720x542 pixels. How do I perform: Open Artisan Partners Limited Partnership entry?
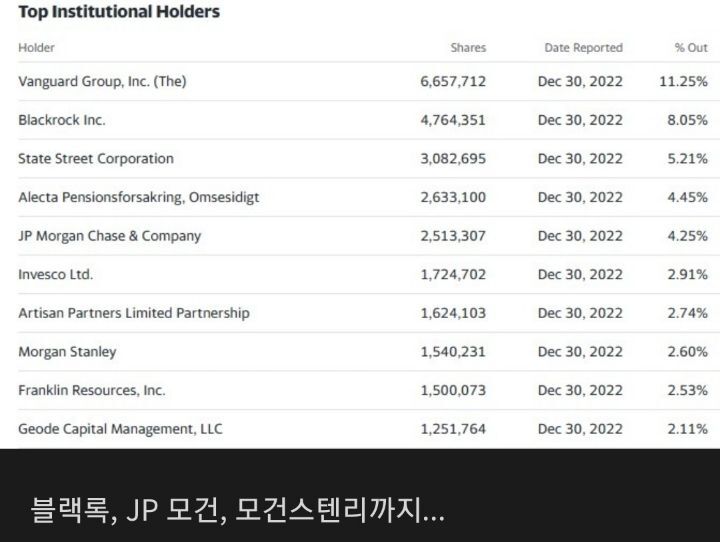point(134,313)
